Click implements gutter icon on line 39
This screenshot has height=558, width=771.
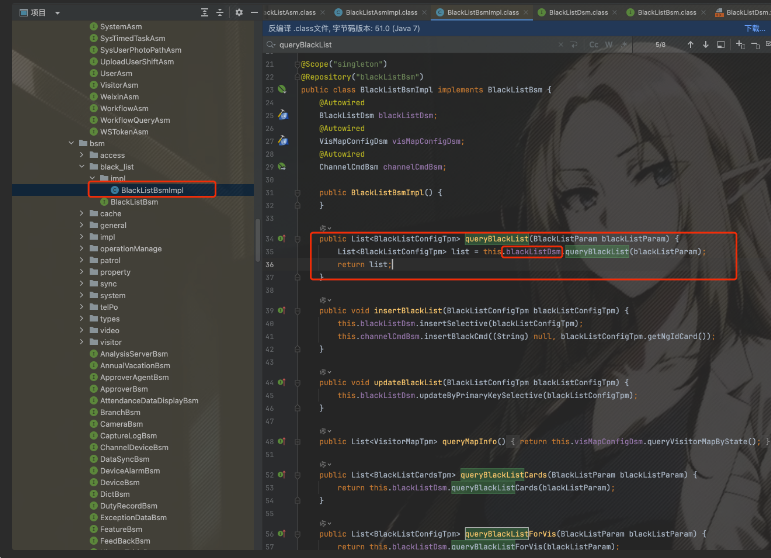coord(282,311)
